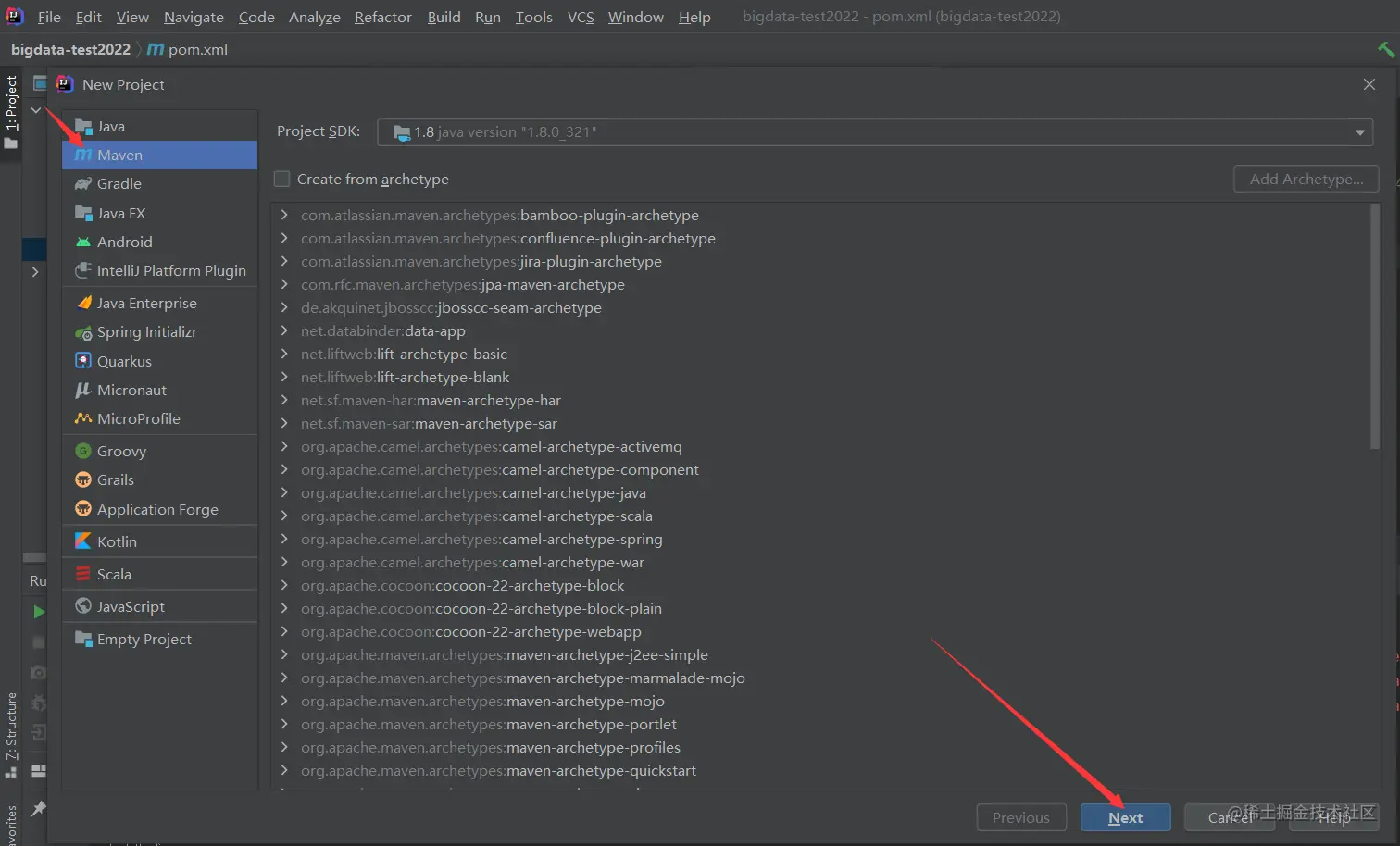Open the Project SDK dropdown
1400x846 pixels.
tap(875, 131)
